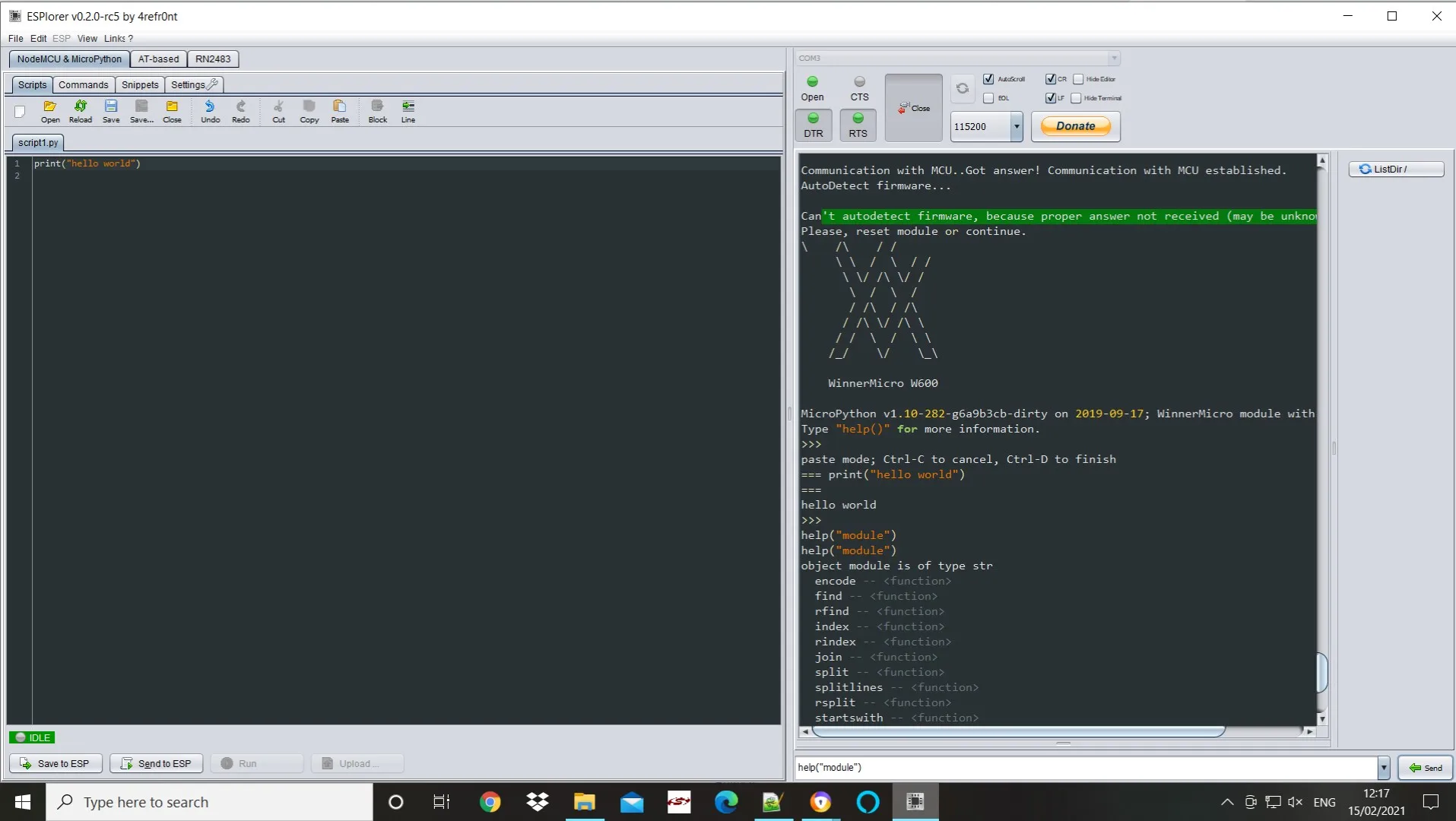Open the COM3 port dropdown
The image size is (1456, 821).
tap(1113, 59)
